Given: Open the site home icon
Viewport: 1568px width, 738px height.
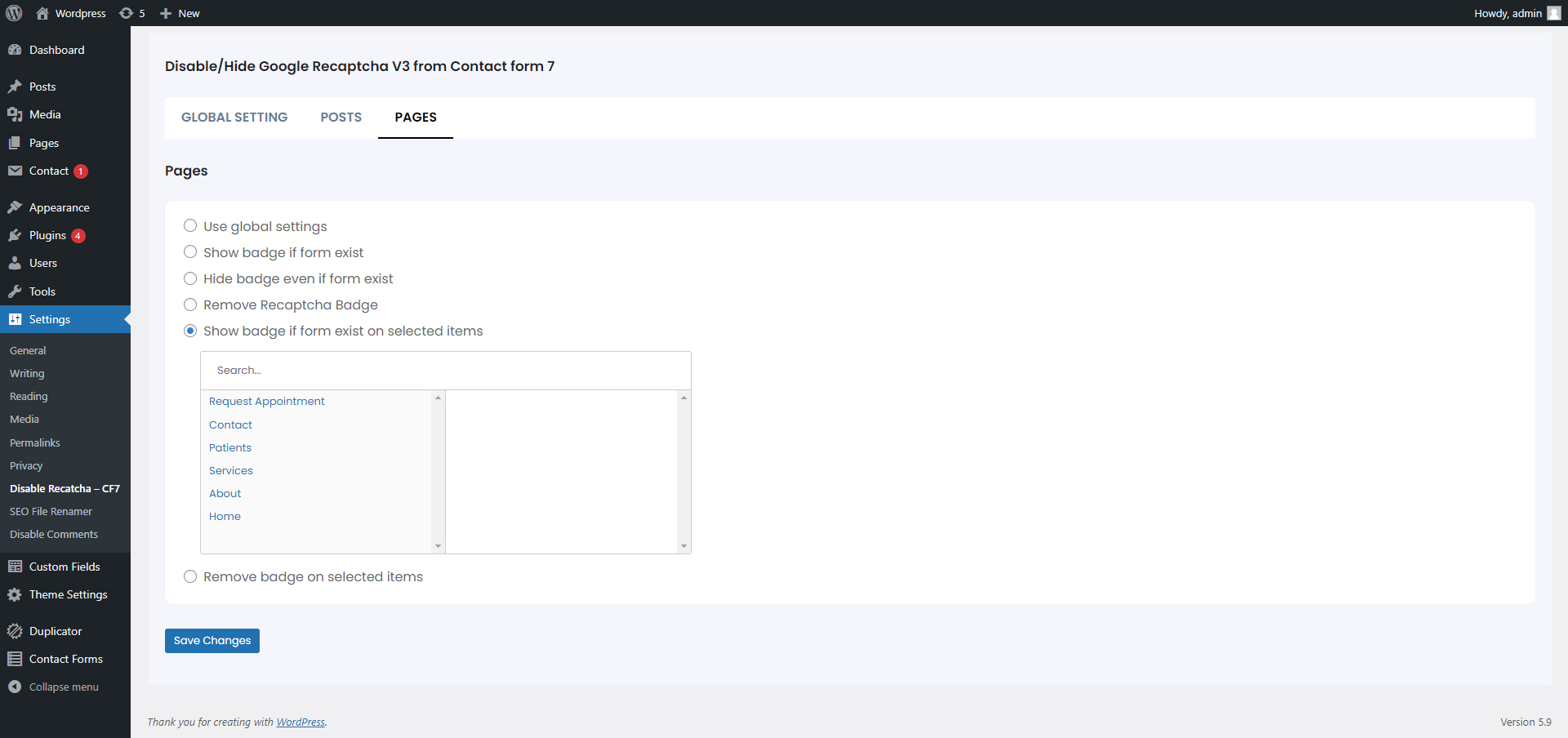Looking at the screenshot, I should click(x=42, y=13).
